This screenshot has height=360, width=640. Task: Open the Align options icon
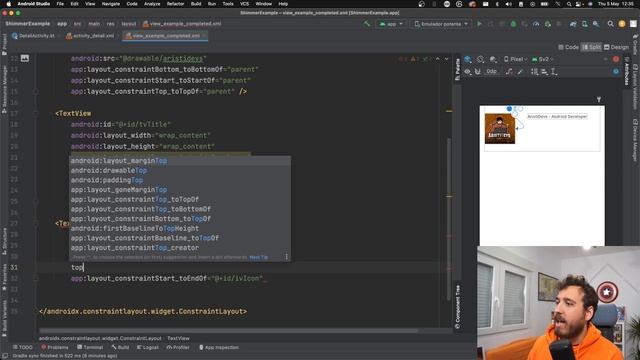pos(544,71)
